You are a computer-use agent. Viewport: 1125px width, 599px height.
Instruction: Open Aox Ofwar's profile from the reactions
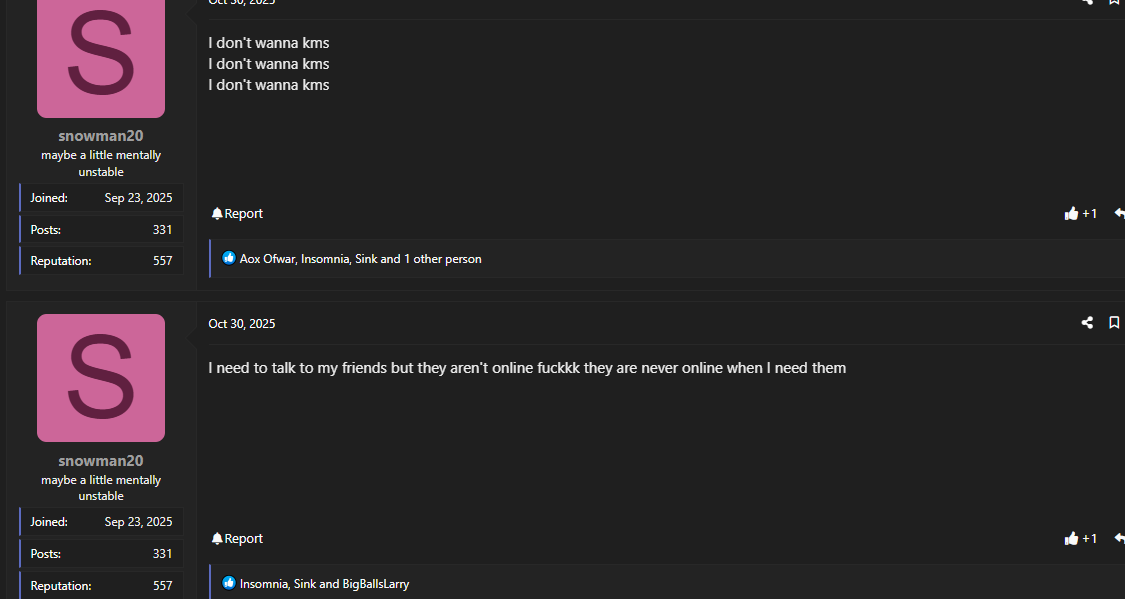[267, 259]
